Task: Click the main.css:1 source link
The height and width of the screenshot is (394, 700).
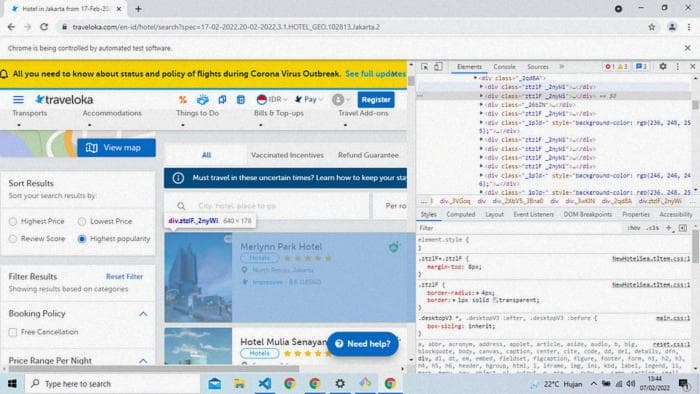Action: [x=673, y=318]
